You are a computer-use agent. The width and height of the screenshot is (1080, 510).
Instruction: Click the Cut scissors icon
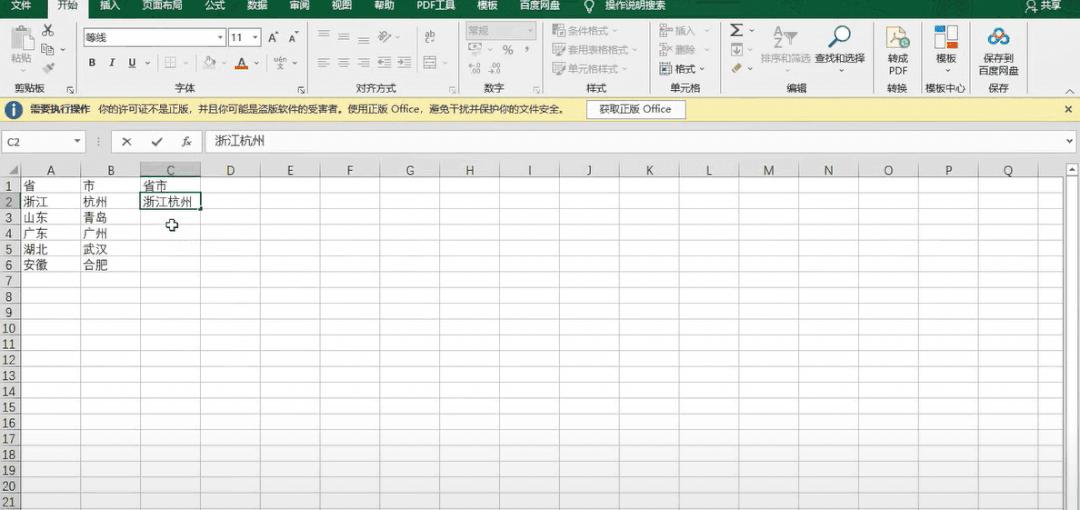48,31
